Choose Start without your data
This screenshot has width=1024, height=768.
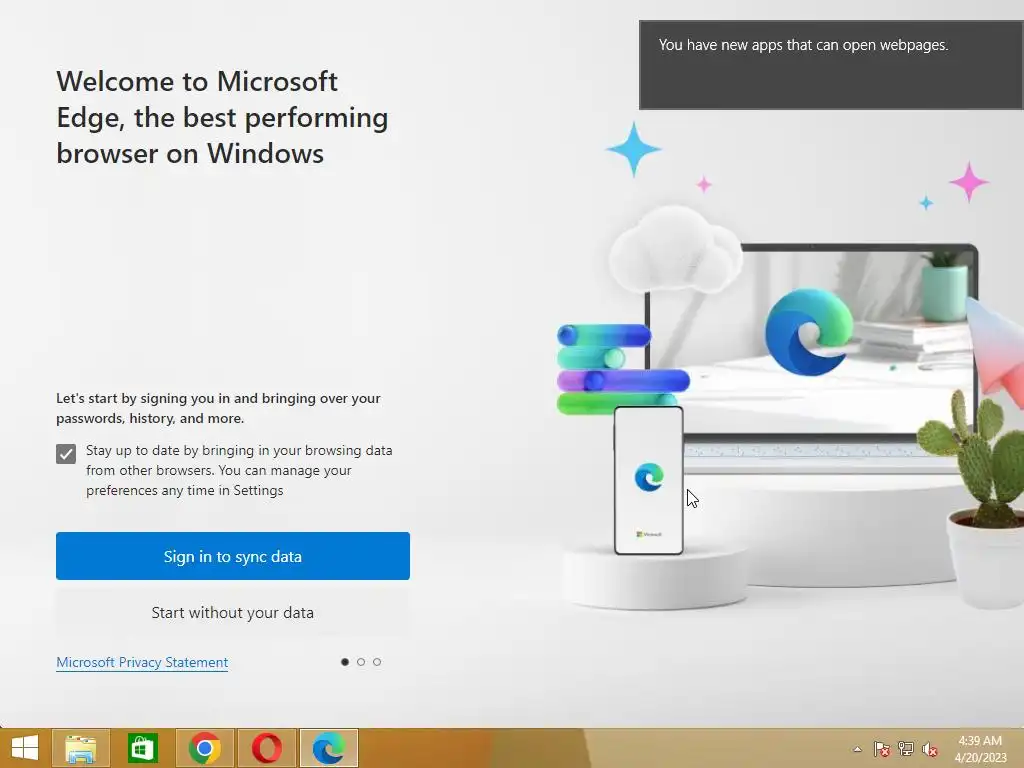pyautogui.click(x=232, y=613)
